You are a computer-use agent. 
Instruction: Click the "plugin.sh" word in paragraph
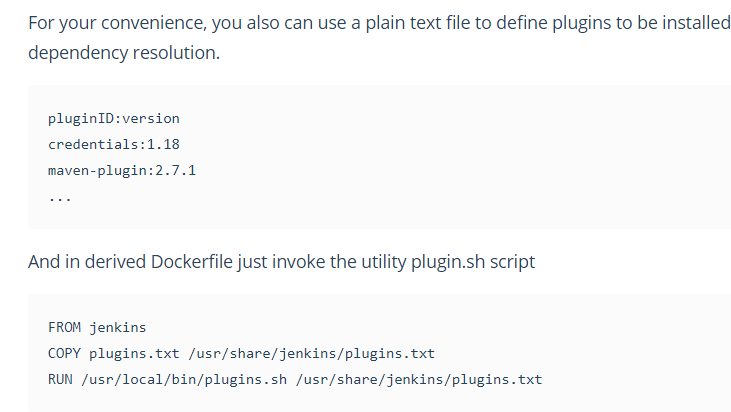[447, 262]
